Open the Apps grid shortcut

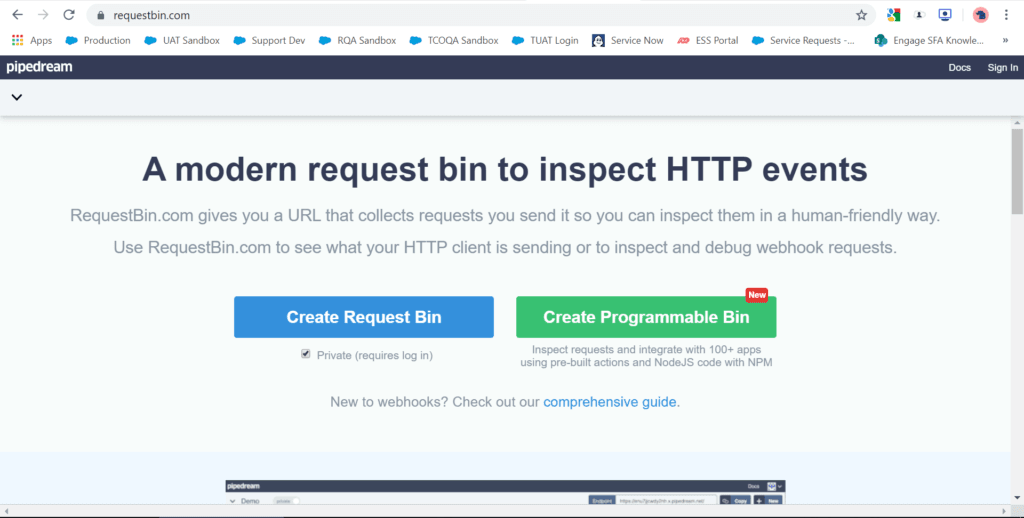32,40
